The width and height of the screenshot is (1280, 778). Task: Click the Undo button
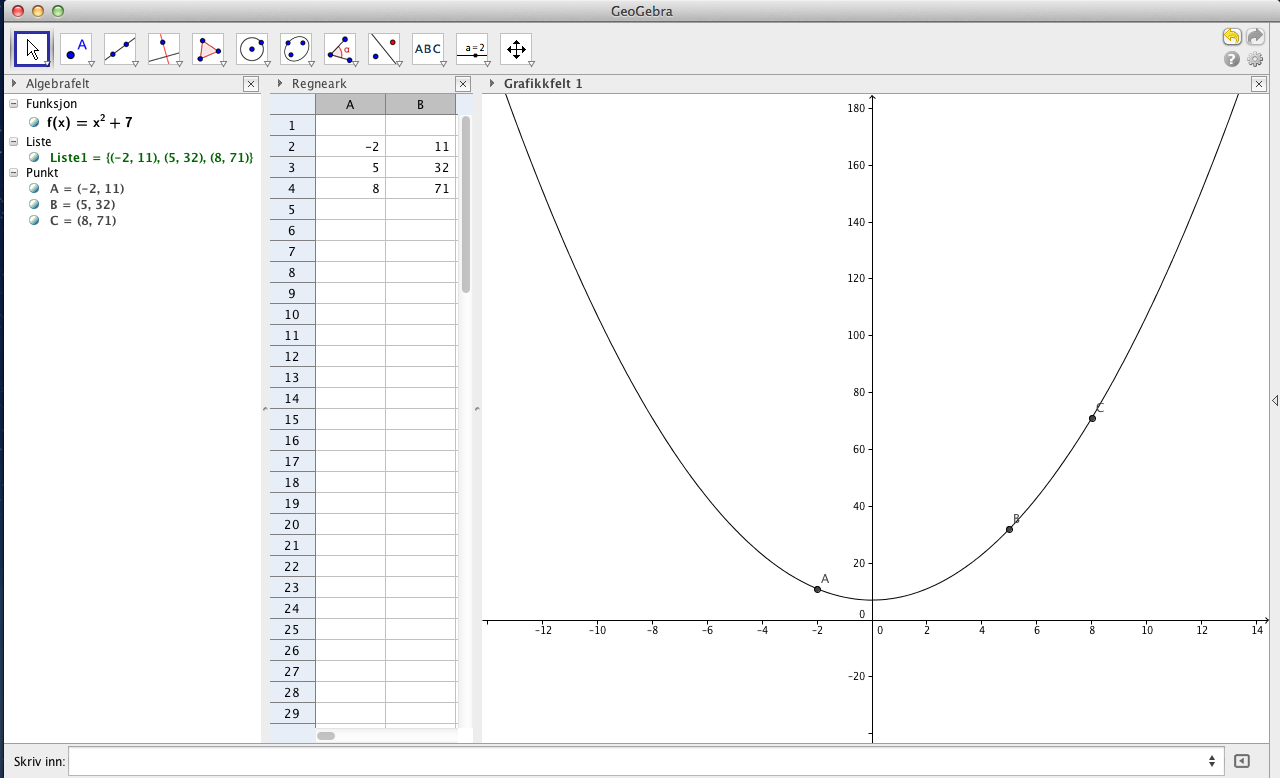coord(1232,37)
